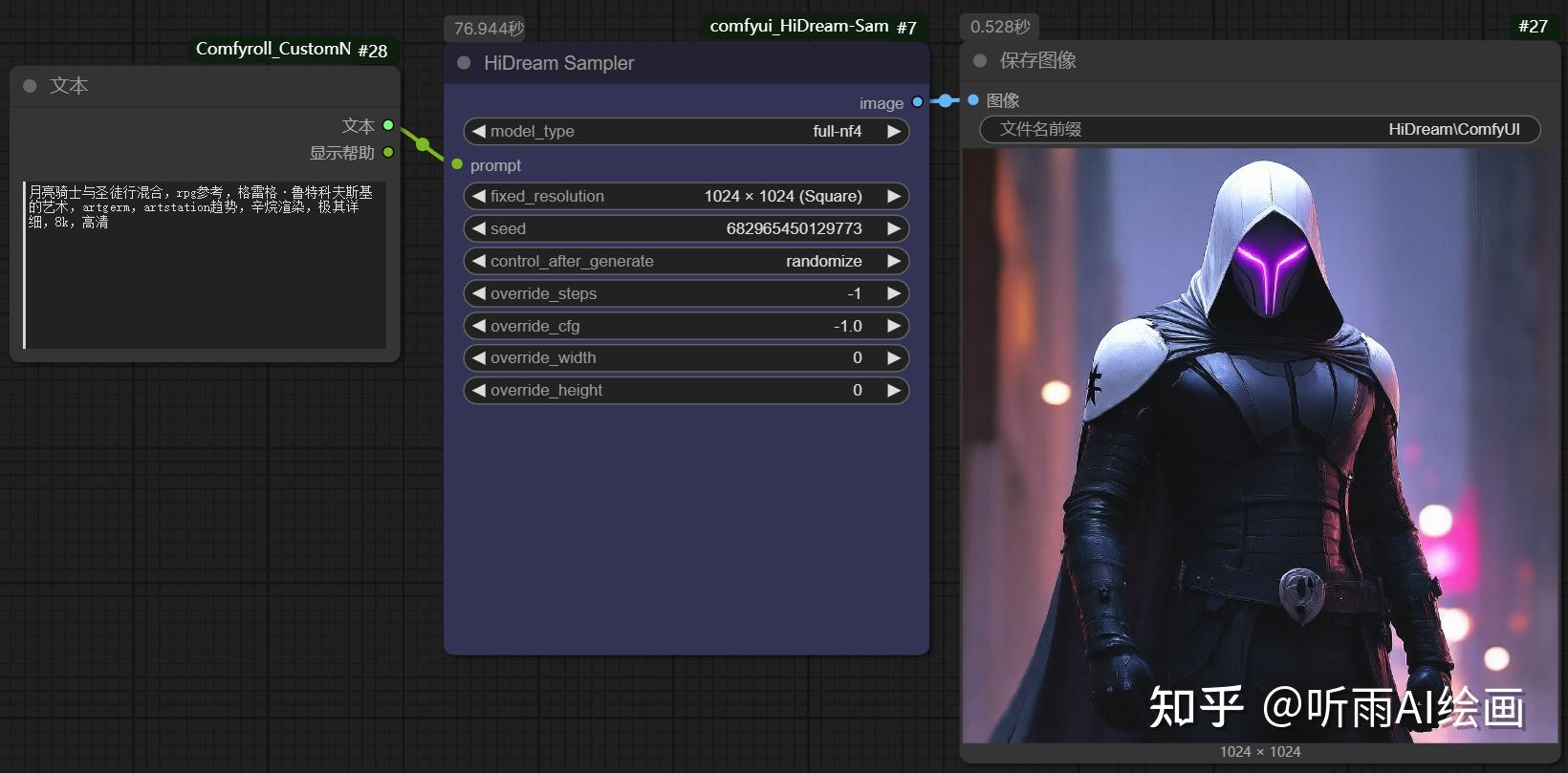The height and width of the screenshot is (773, 1568).
Task: Click the prompt input socket
Action: tap(457, 165)
